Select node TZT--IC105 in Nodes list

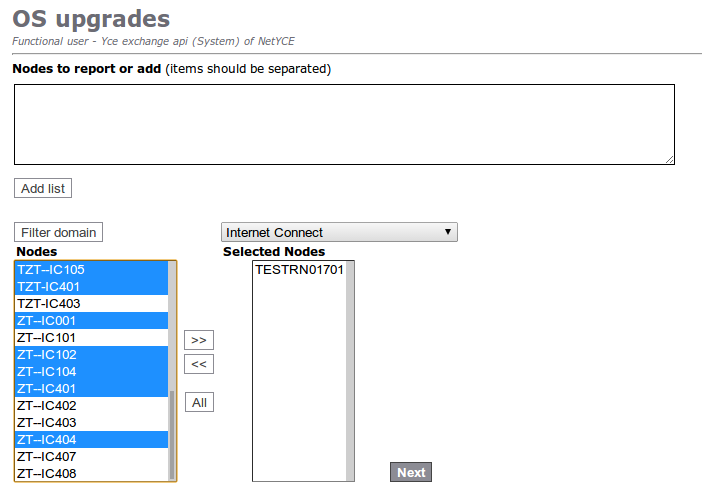[90, 270]
